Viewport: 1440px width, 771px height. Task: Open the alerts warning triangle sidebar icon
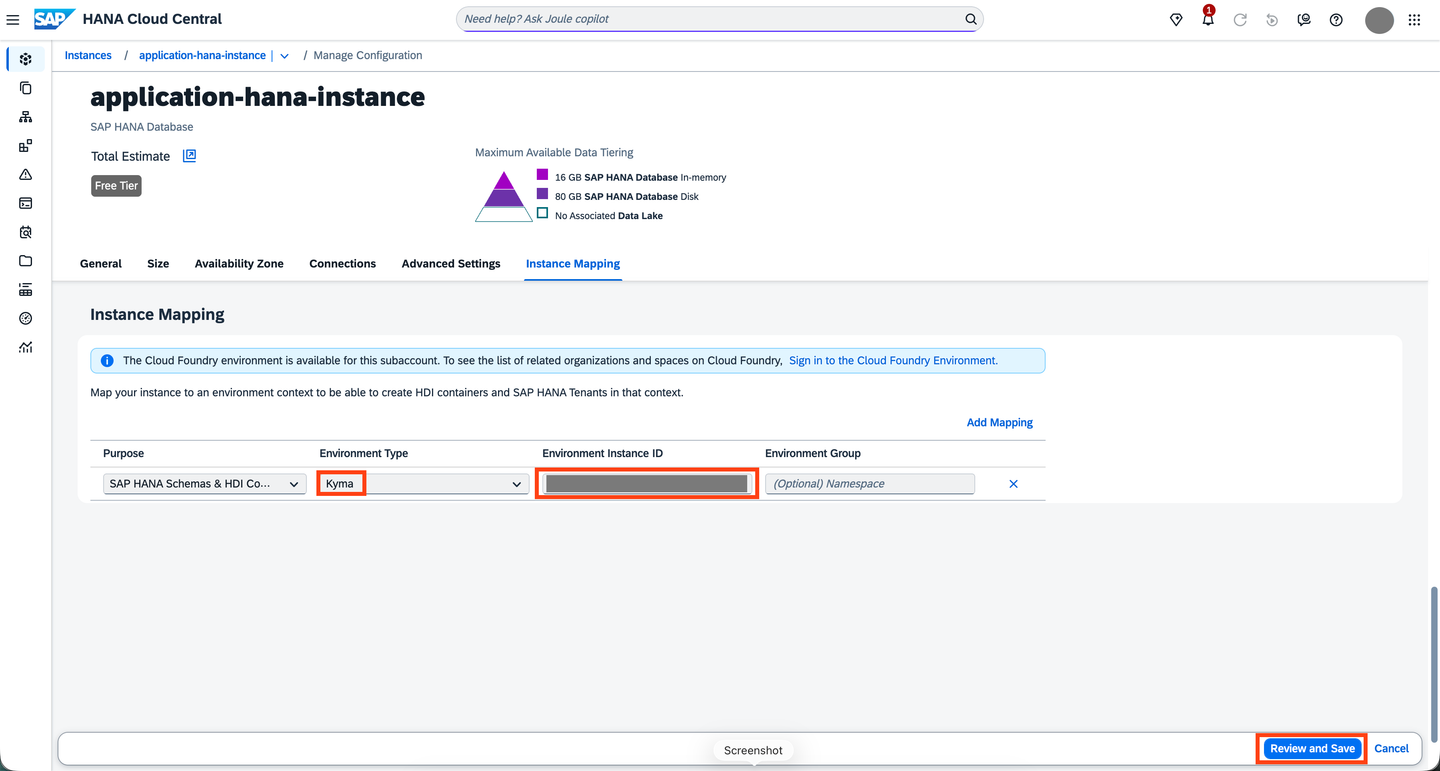[26, 175]
